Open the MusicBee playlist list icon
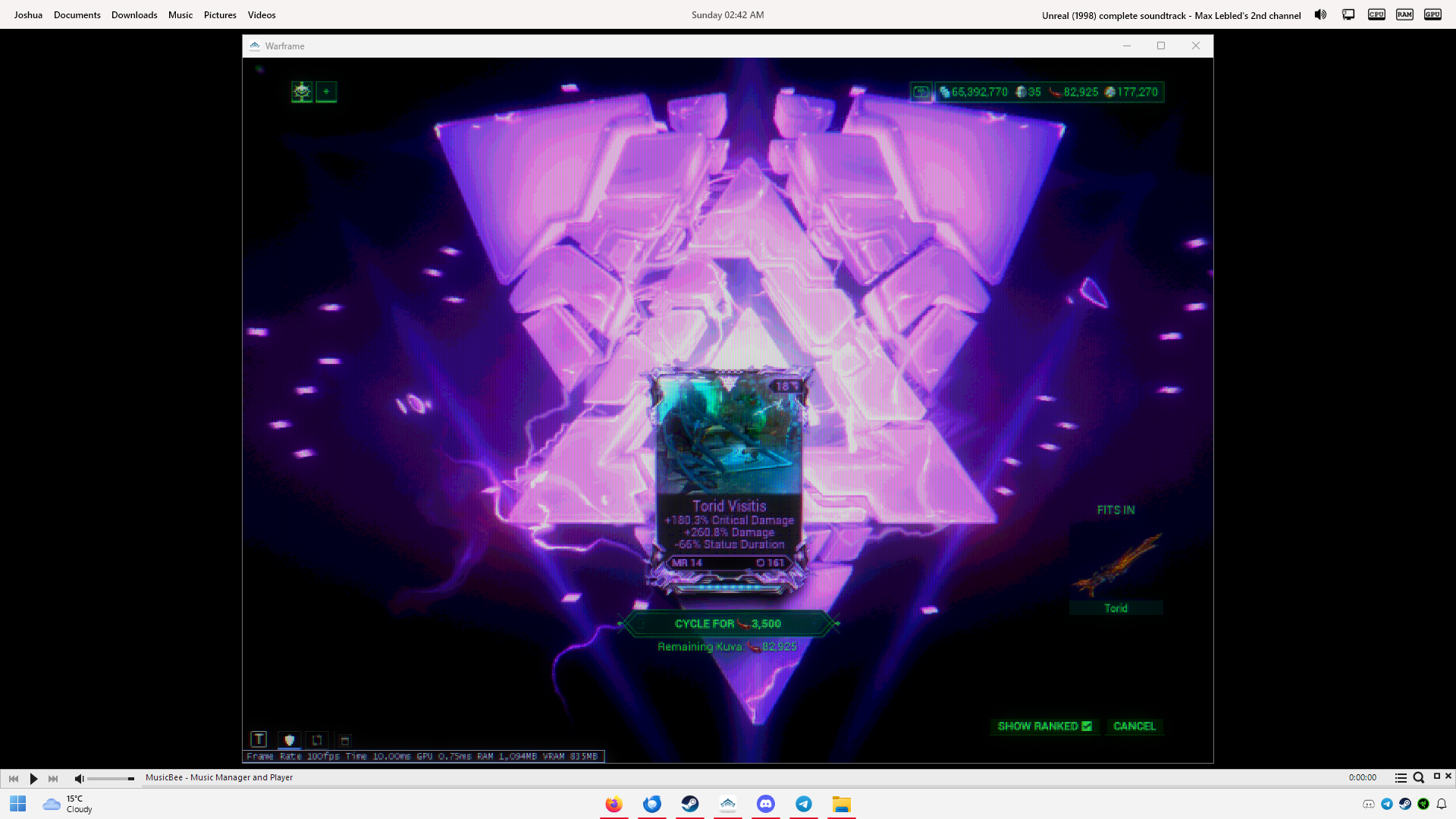The width and height of the screenshot is (1456, 819). click(x=1401, y=778)
